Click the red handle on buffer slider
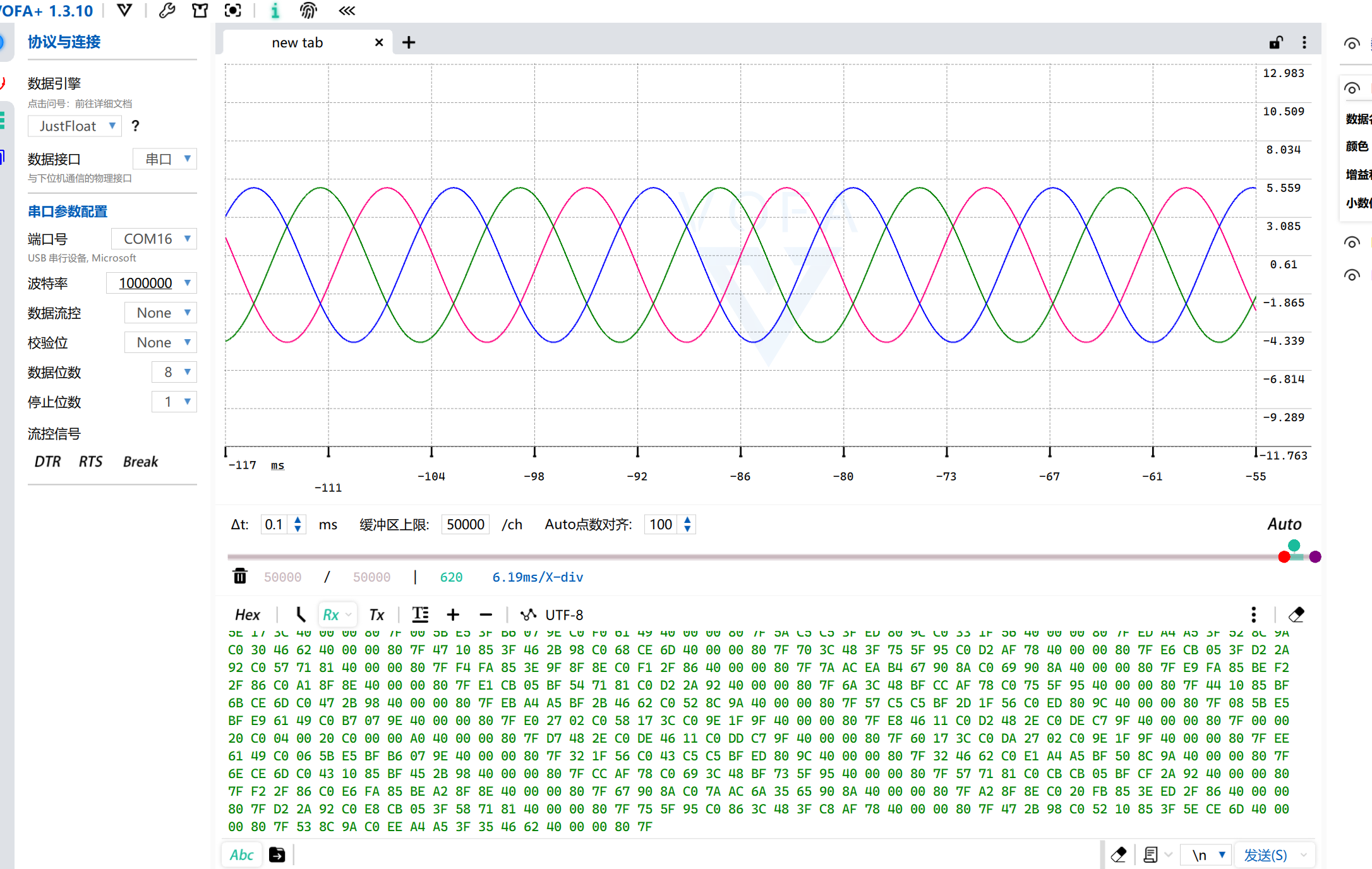This screenshot has width=1372, height=869. pos(1284,557)
